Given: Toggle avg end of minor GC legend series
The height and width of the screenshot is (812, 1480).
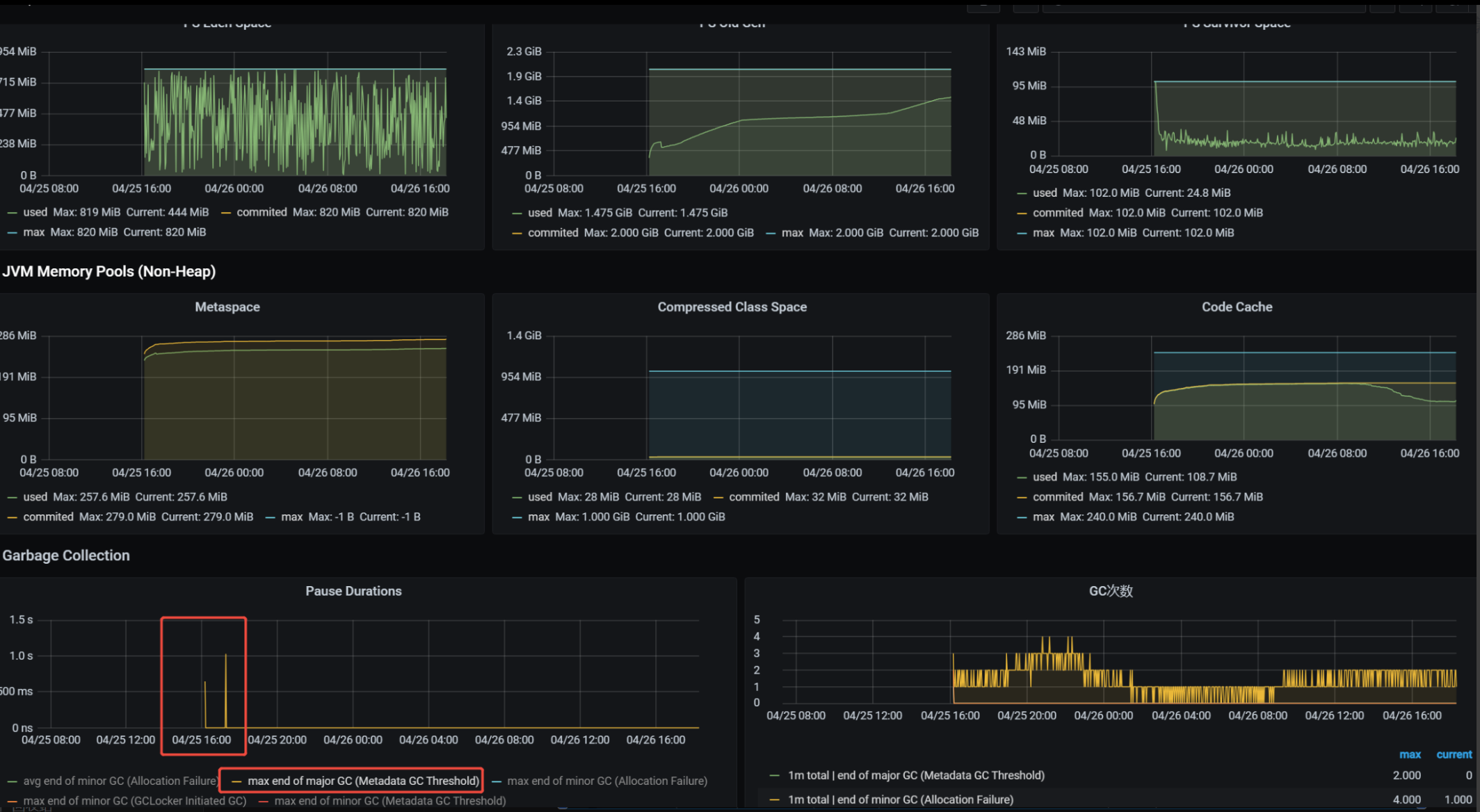Looking at the screenshot, I should tap(120, 781).
